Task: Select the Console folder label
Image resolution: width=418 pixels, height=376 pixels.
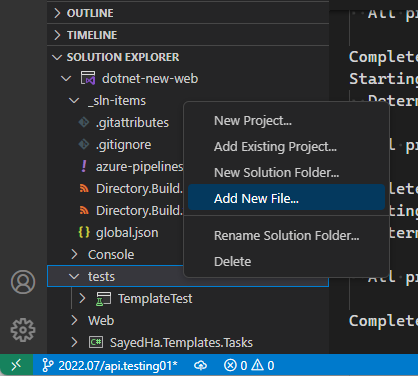Action: (x=111, y=255)
